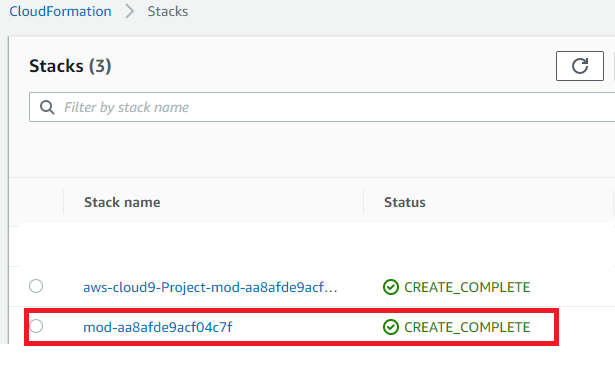Click CREATE_COMPLETE status of mod-aa8afde9acf04c7f stack
615x368 pixels.
(x=467, y=327)
